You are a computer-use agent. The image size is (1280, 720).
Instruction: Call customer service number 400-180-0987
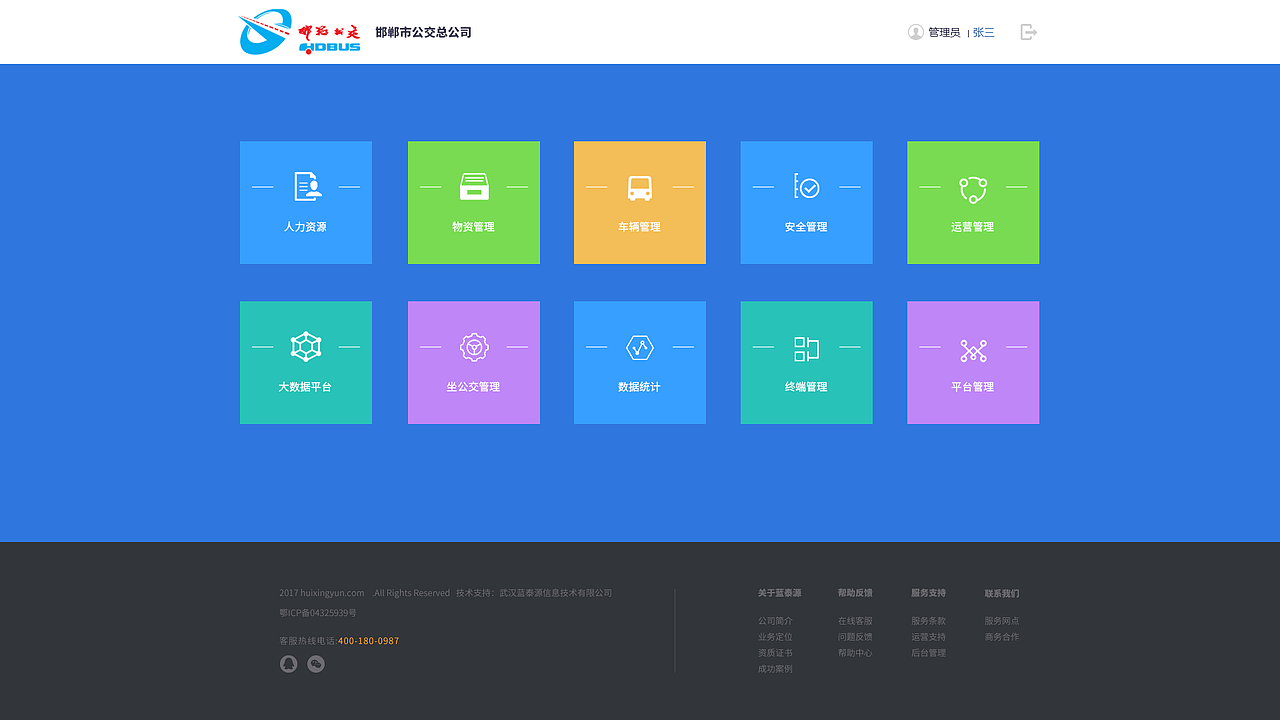coord(369,641)
